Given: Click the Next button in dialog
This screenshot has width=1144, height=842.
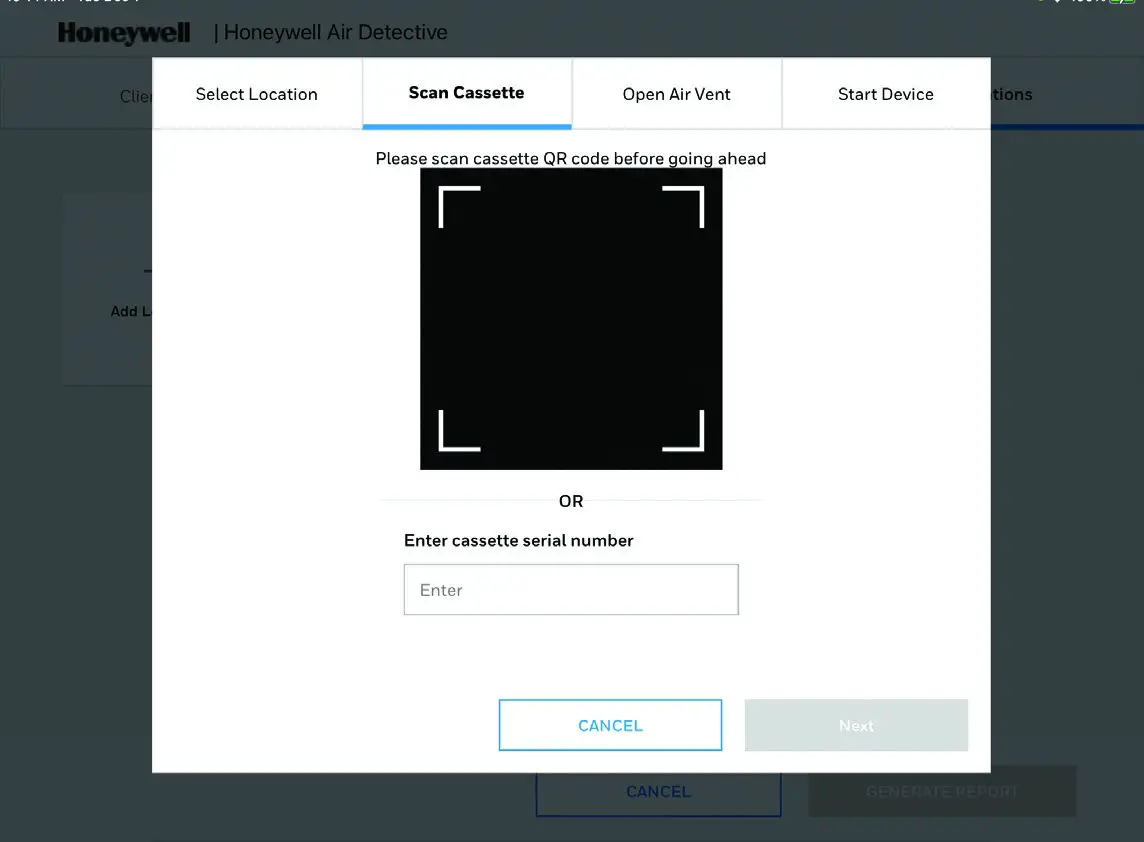Looking at the screenshot, I should point(857,725).
